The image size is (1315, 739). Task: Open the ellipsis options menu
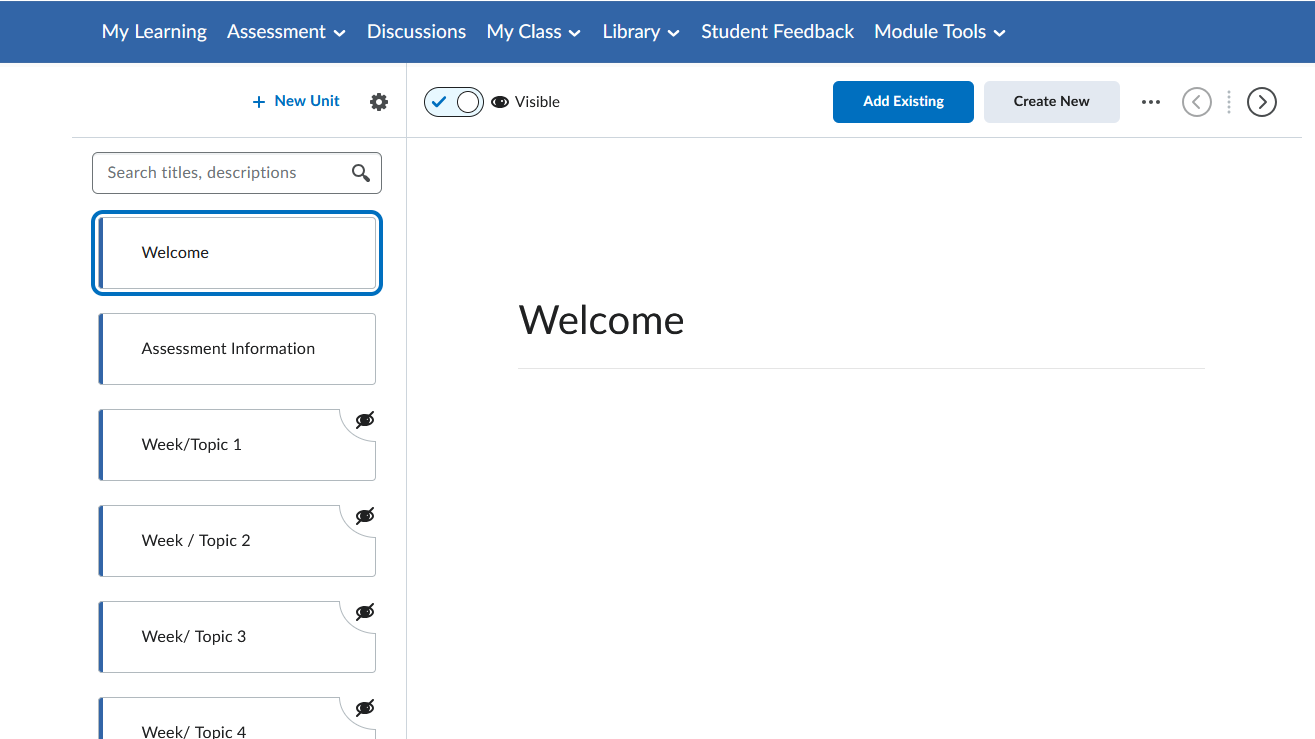click(1150, 101)
